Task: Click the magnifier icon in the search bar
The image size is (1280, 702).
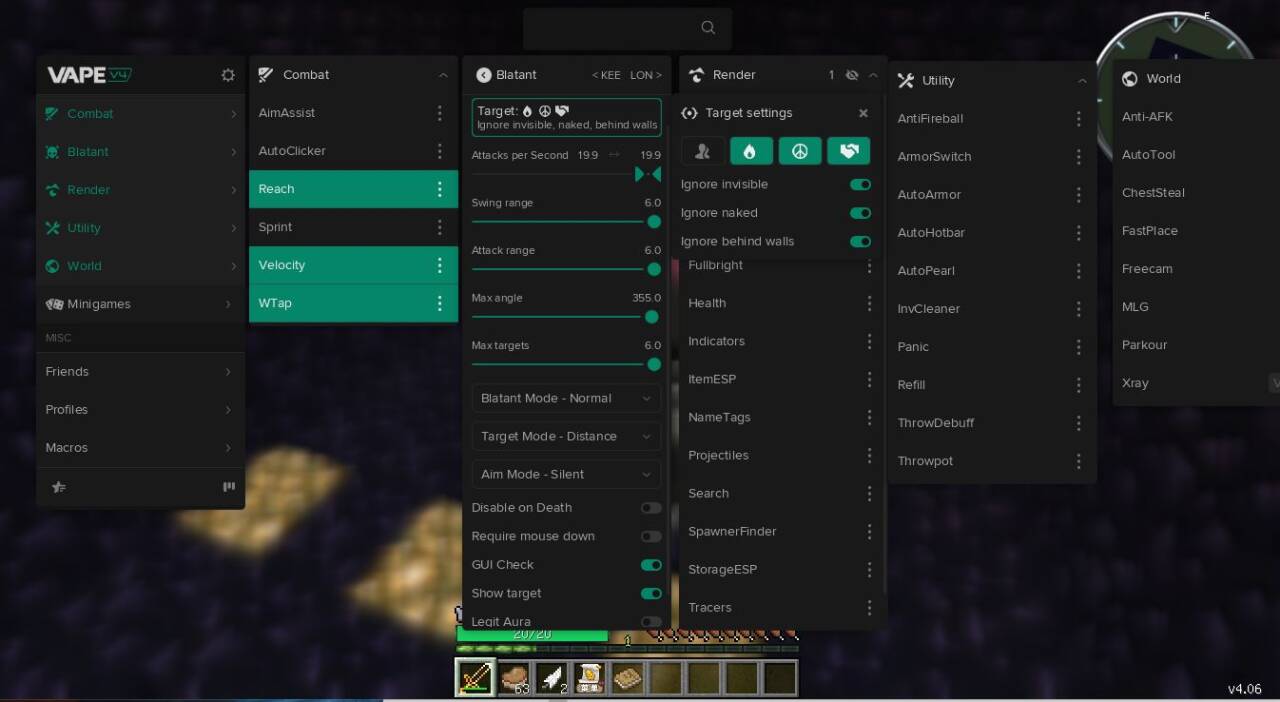Action: click(x=708, y=28)
